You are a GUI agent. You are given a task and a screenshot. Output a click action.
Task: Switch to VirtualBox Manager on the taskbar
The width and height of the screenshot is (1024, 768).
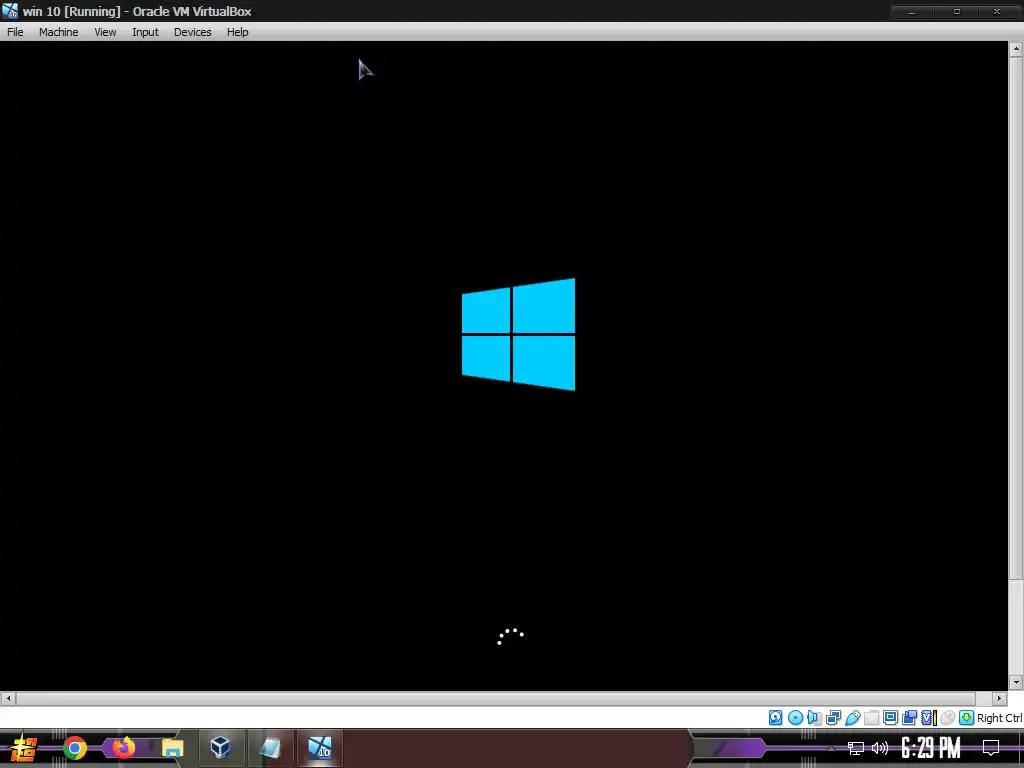pyautogui.click(x=221, y=747)
